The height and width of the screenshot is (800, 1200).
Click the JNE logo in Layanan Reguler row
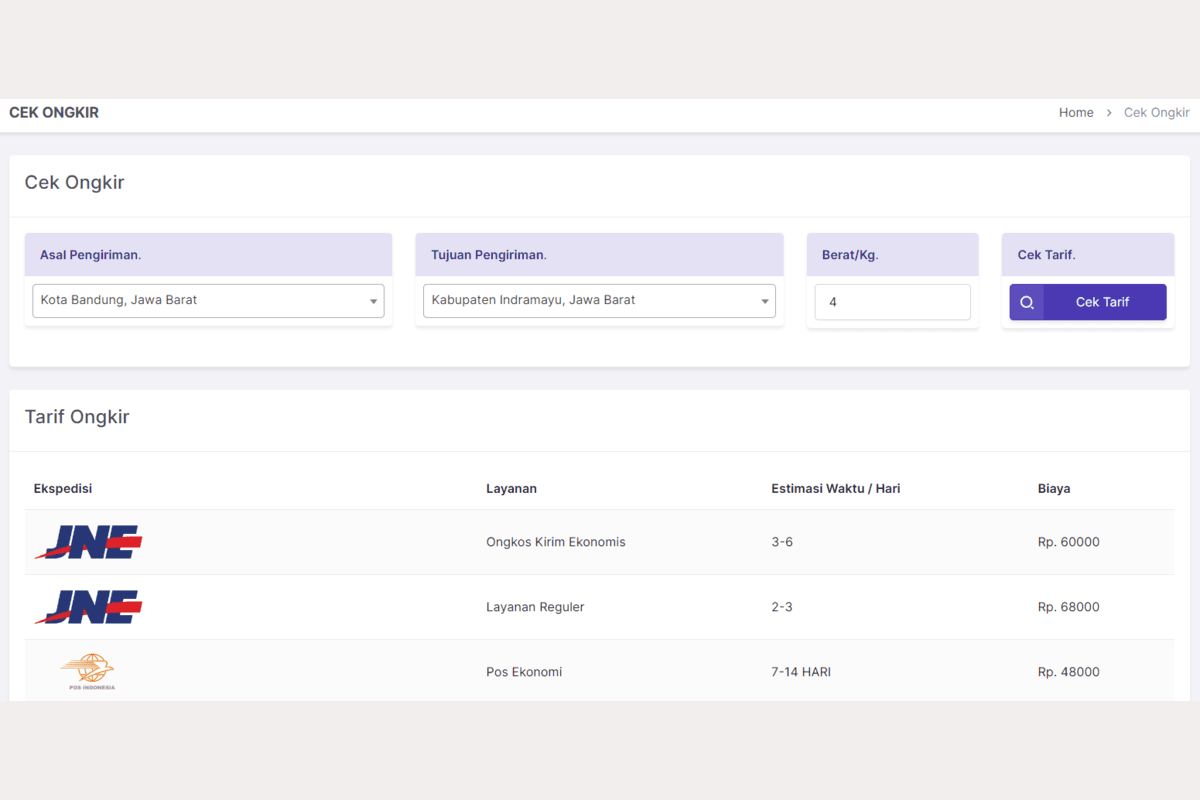tap(88, 607)
